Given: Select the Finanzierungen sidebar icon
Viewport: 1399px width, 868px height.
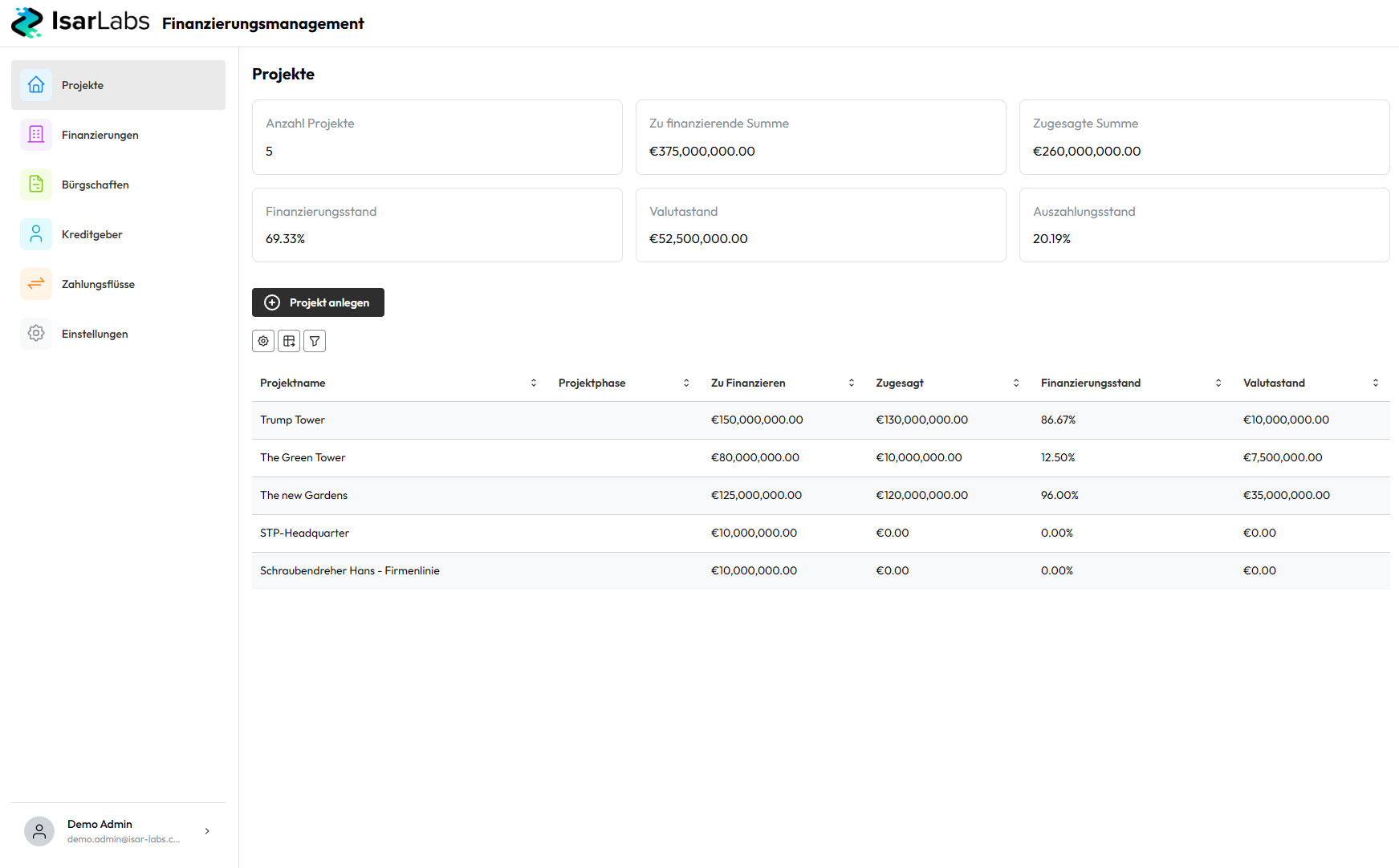Looking at the screenshot, I should click(36, 134).
